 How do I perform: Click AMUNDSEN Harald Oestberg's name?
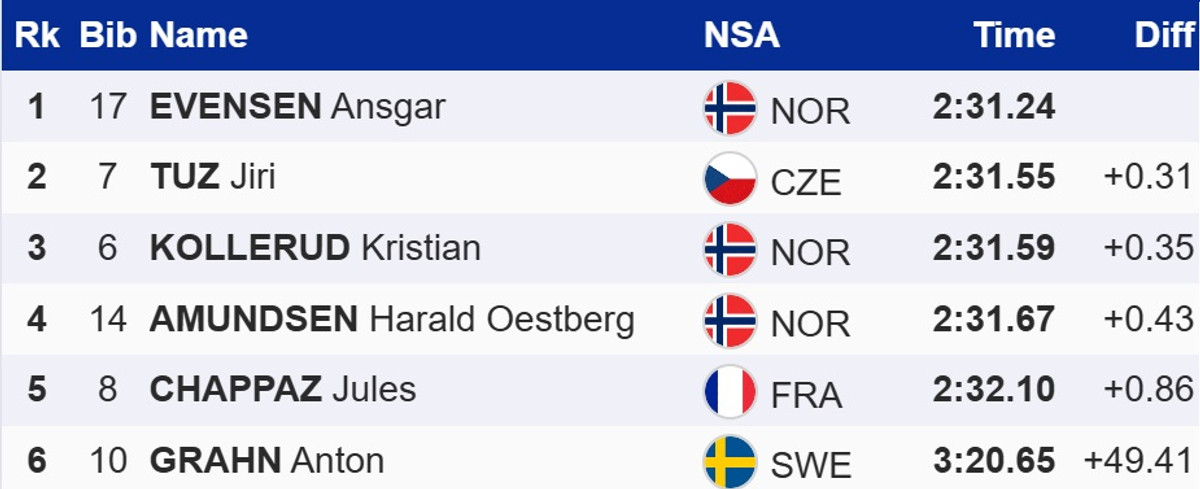click(x=392, y=319)
